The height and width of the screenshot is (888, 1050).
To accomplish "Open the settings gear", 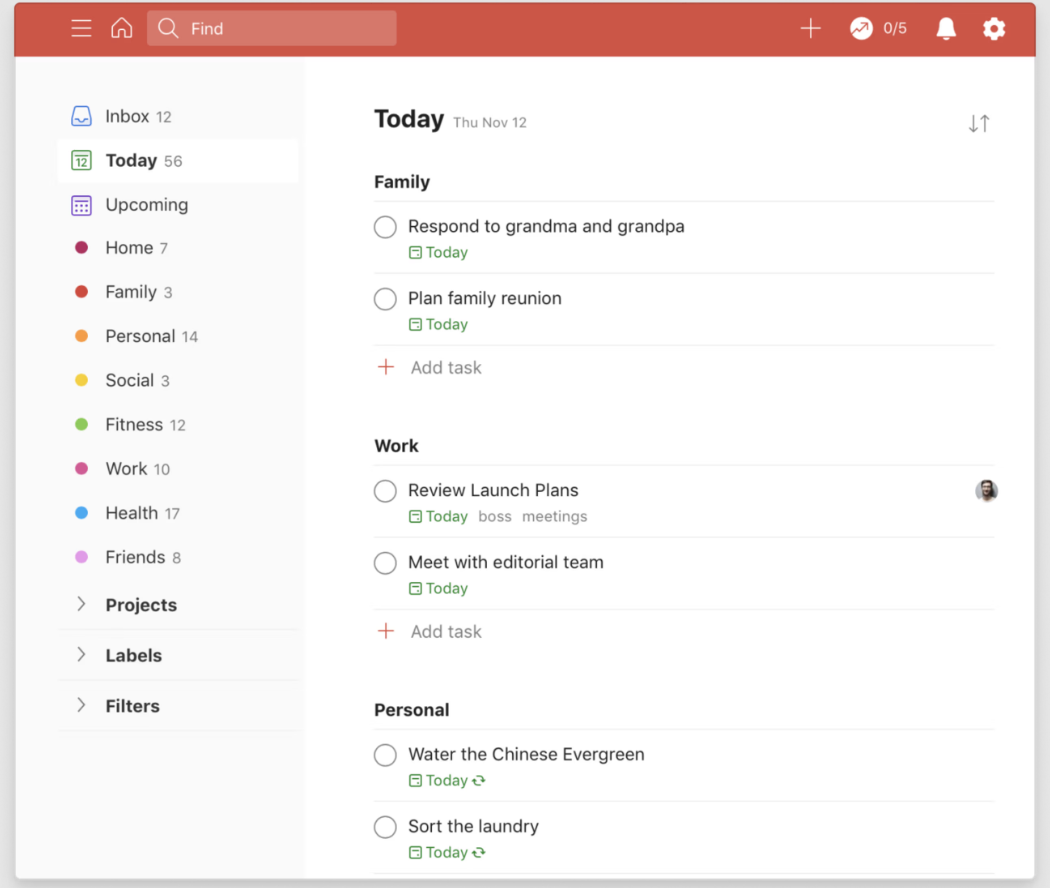I will tap(994, 28).
